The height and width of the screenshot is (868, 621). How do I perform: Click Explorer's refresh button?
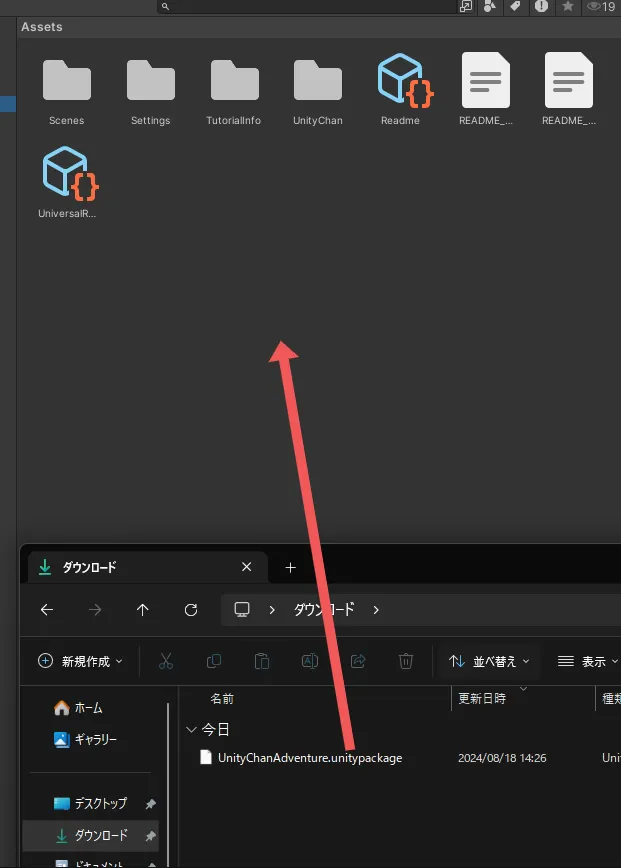click(x=191, y=610)
